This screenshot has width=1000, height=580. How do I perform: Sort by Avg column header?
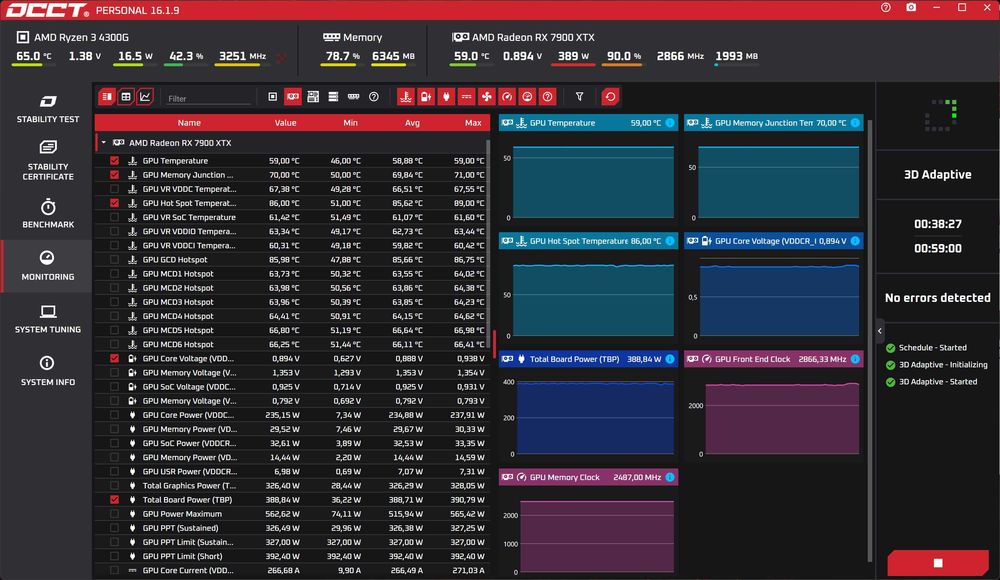point(412,123)
